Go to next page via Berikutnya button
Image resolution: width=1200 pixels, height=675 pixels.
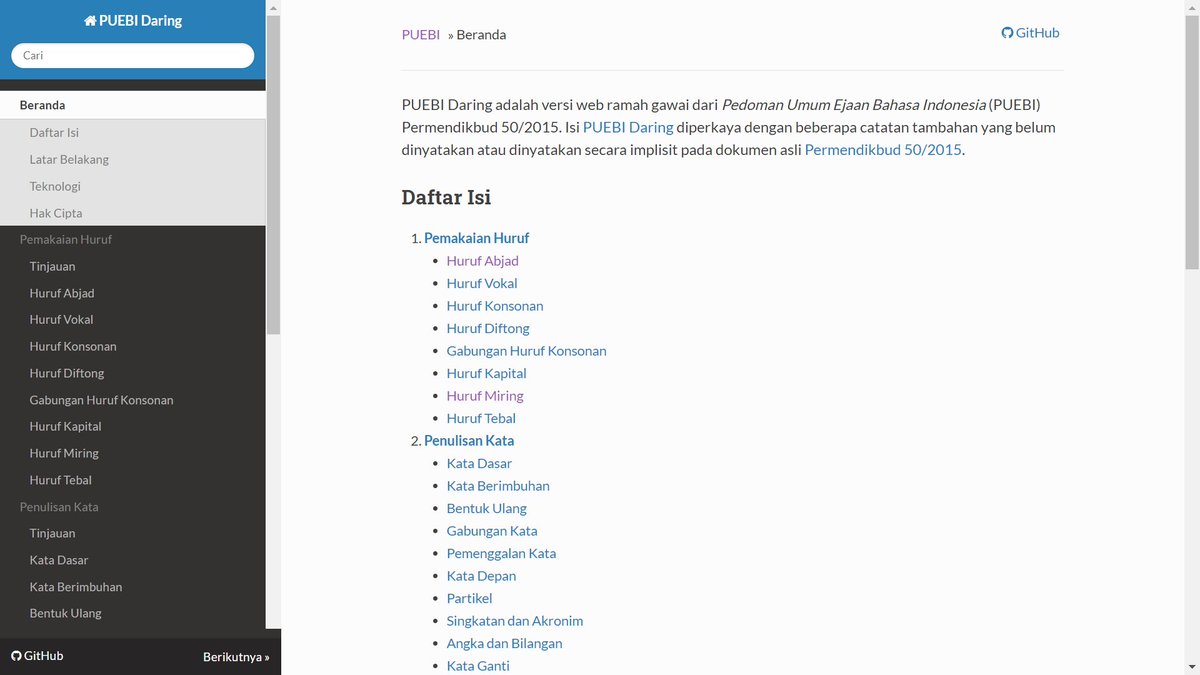[236, 655]
